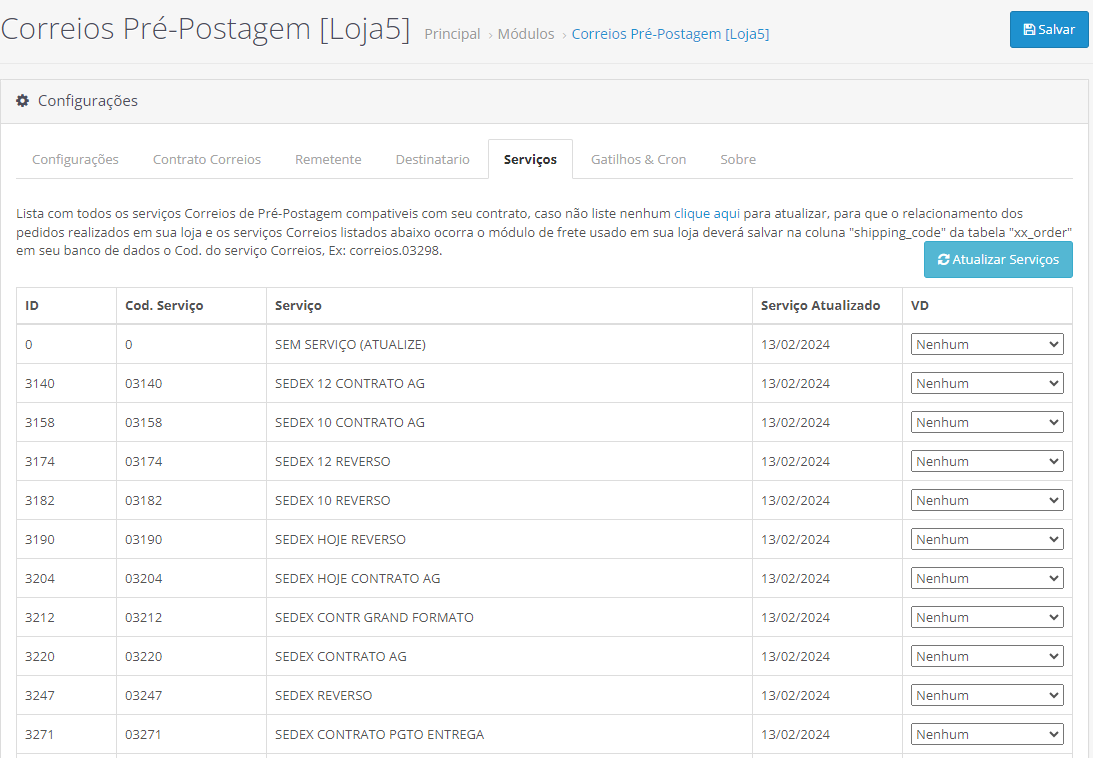Follow the 'clique aqui' link
Screen dimensions: 1093x758
707,213
